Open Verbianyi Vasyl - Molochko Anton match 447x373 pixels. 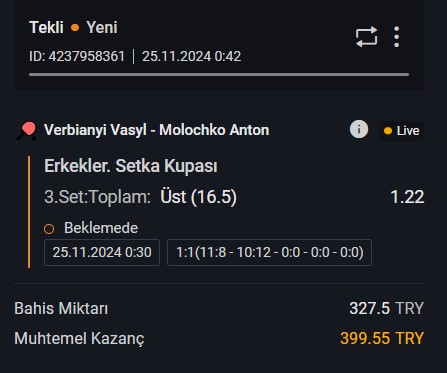[157, 130]
